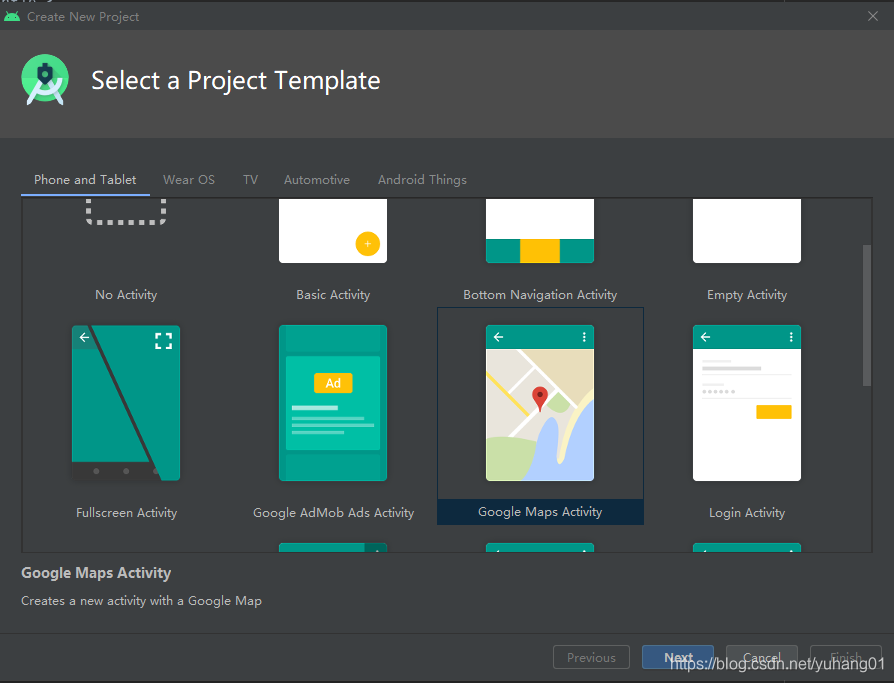Pick the Bottom Navigation Activity thumbnail
Viewport: 894px width, 683px height.
[x=540, y=231]
